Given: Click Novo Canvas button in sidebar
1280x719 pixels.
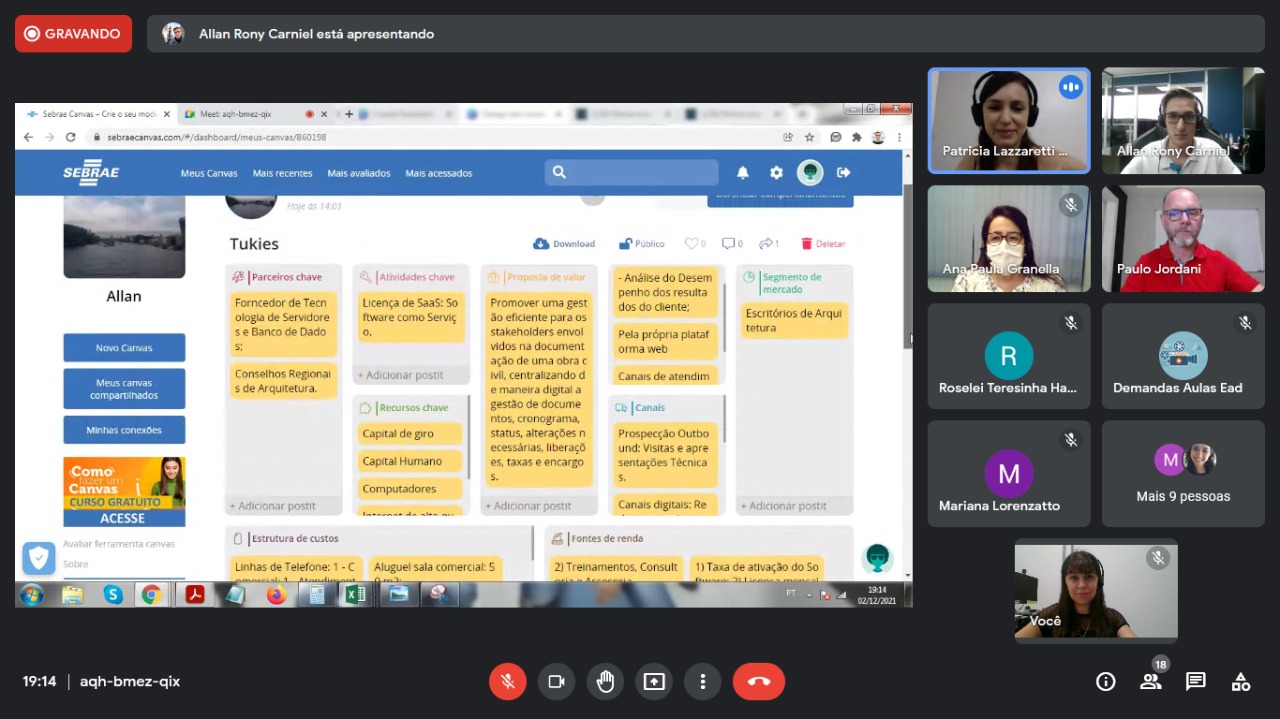Looking at the screenshot, I should click(124, 348).
